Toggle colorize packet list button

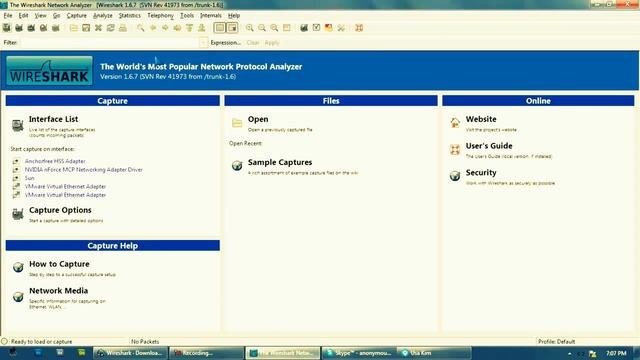pyautogui.click(x=220, y=28)
